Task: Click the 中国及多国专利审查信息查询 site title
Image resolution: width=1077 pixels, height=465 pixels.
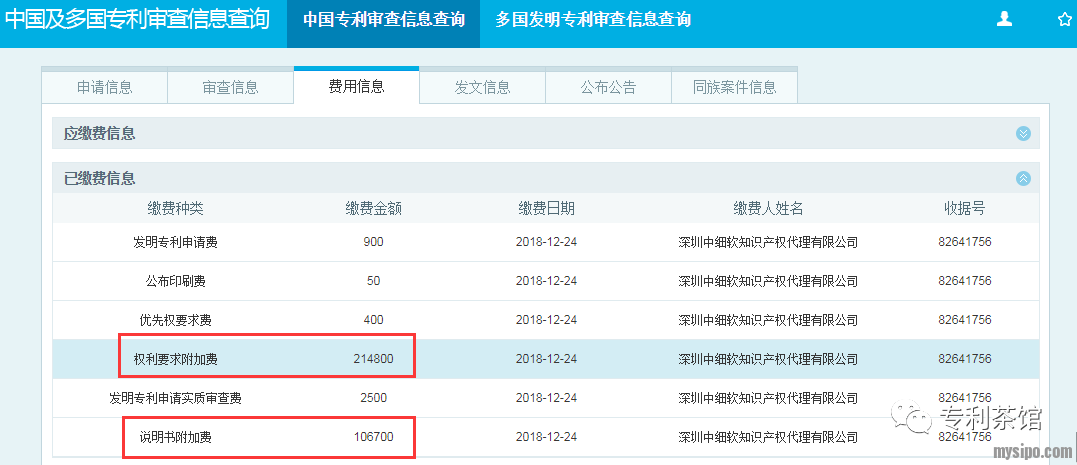Action: tap(138, 20)
